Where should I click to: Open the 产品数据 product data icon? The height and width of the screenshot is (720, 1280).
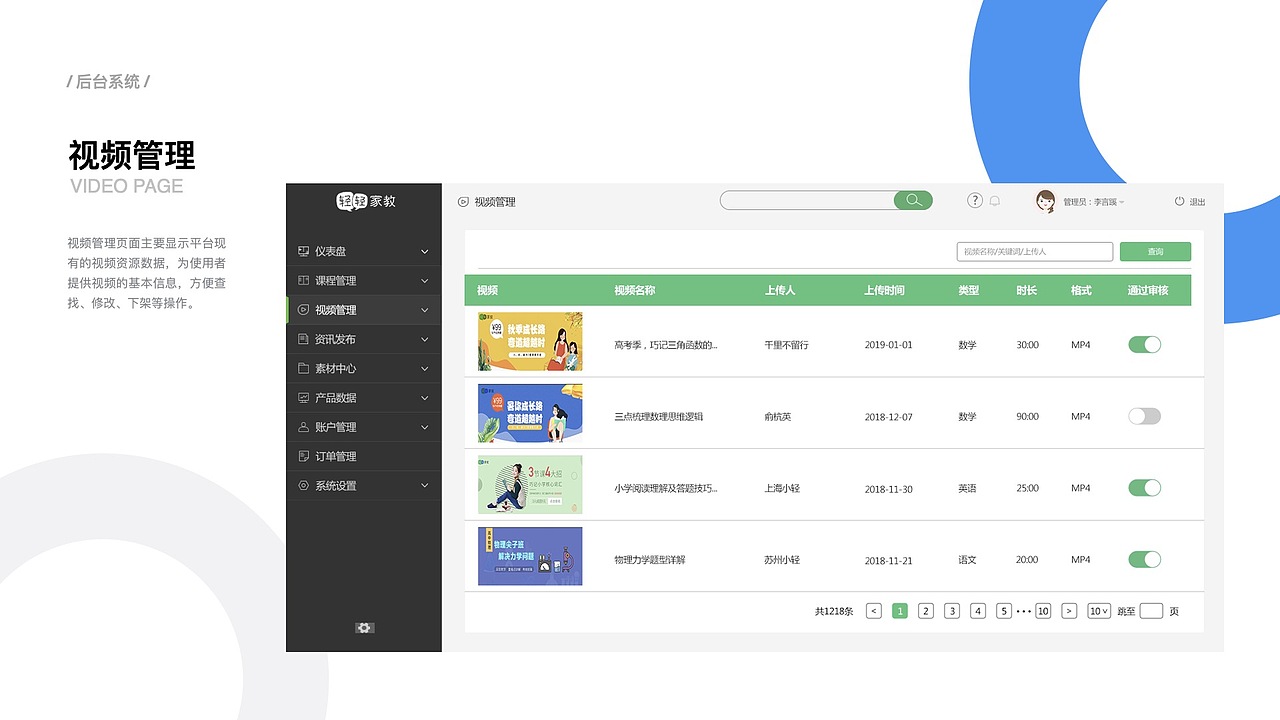(305, 397)
